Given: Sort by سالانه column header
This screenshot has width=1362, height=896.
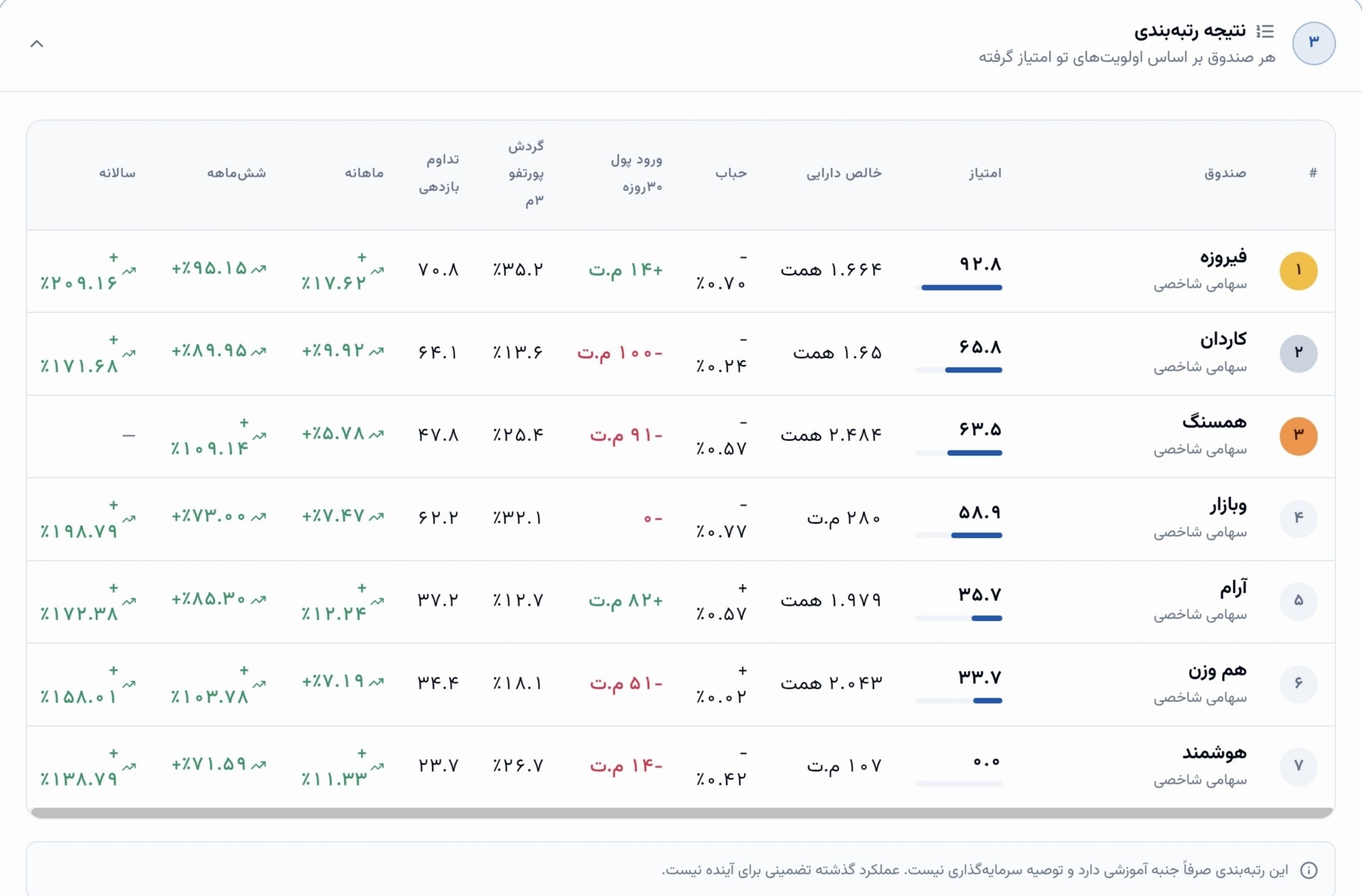Looking at the screenshot, I should tap(118, 173).
